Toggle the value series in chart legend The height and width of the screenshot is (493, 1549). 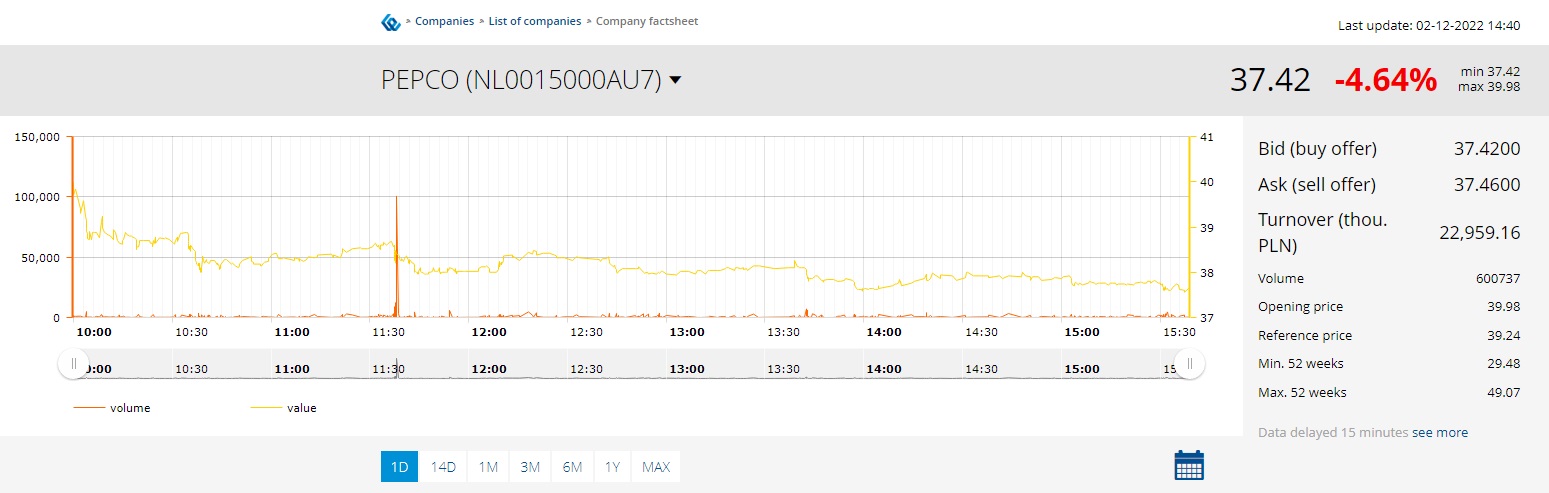coord(283,408)
